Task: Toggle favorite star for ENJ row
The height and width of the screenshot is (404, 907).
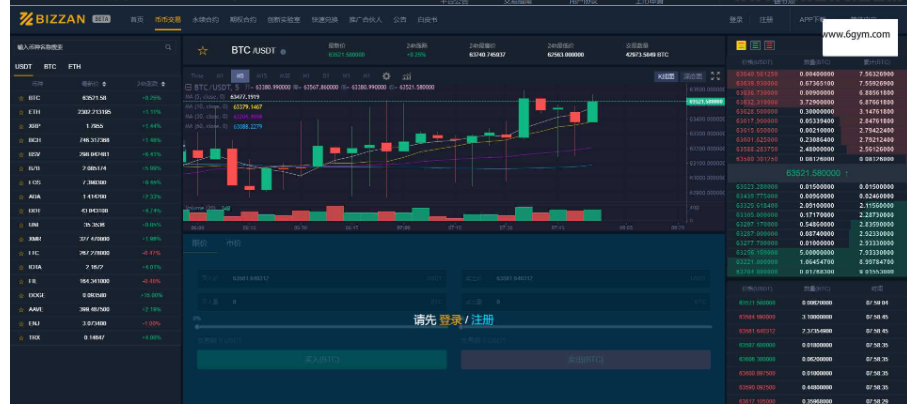Action: [x=21, y=324]
